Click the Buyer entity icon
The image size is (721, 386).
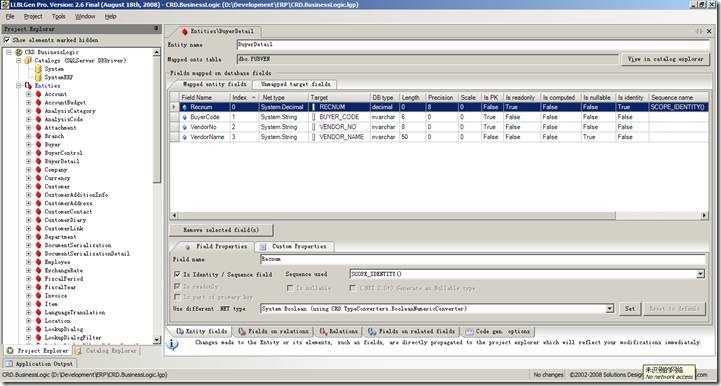(x=39, y=144)
